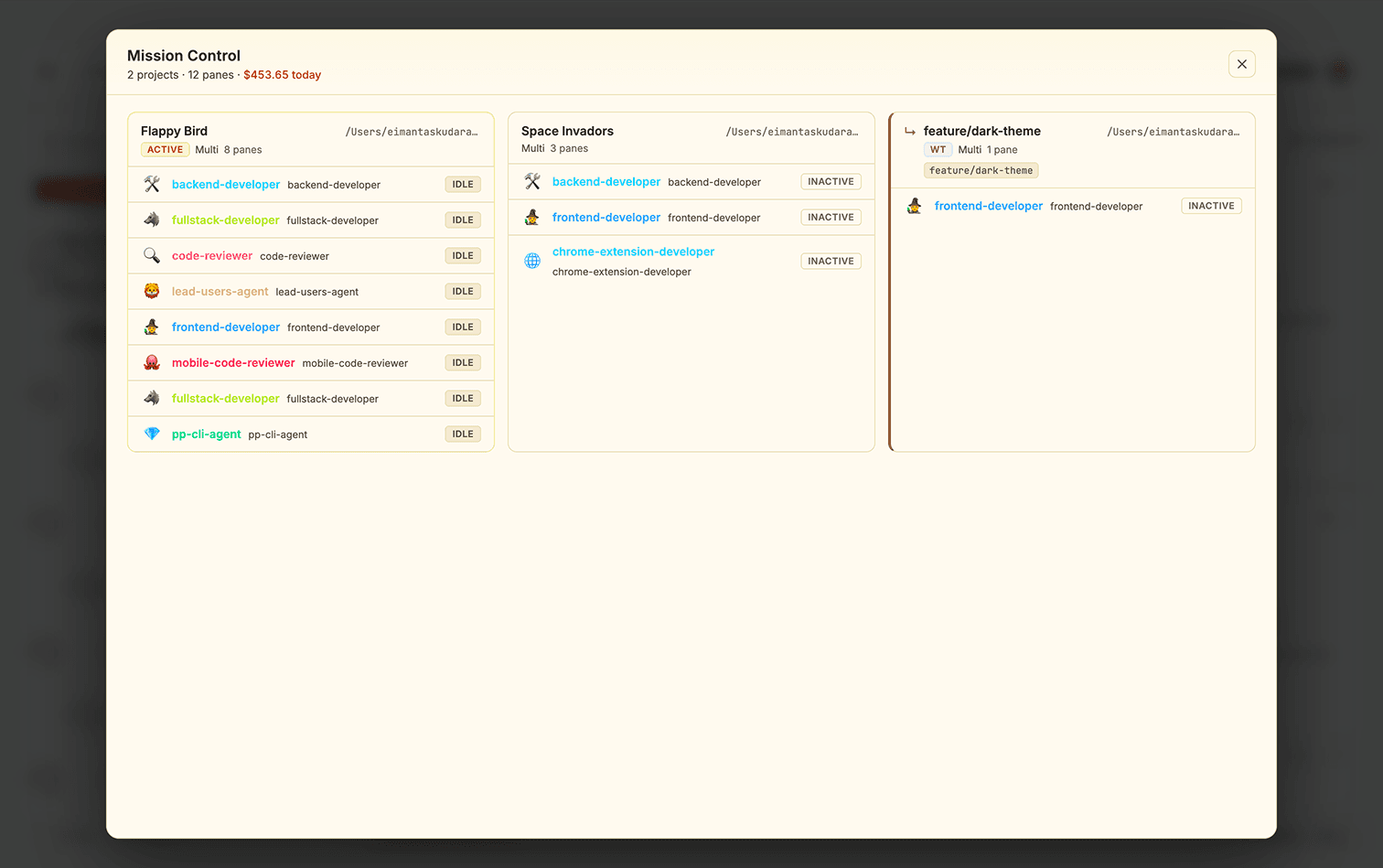Click the wizard icon of Flappy Bird's frontend-developer

point(152,327)
